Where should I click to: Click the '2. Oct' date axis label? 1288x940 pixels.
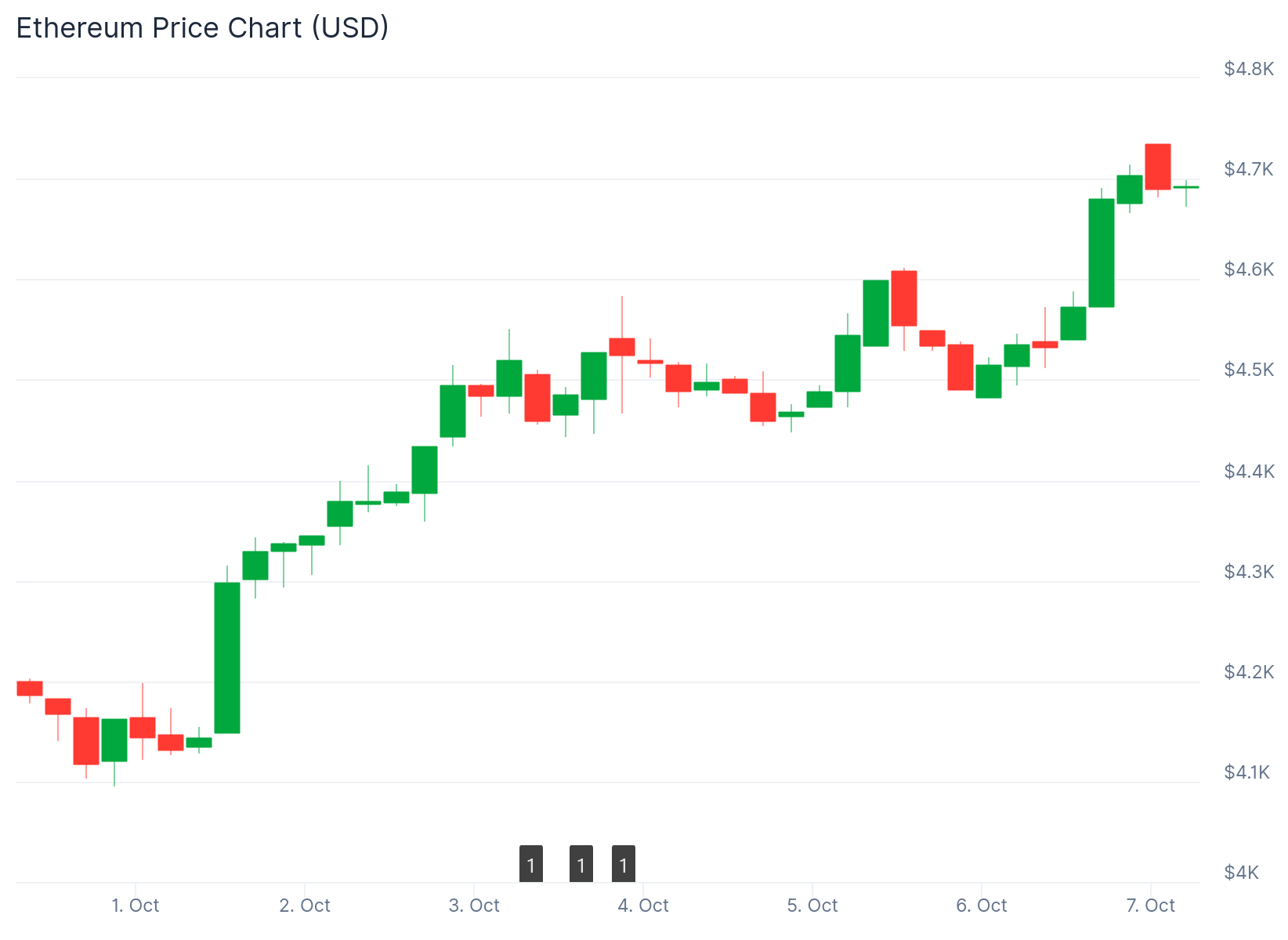(305, 906)
